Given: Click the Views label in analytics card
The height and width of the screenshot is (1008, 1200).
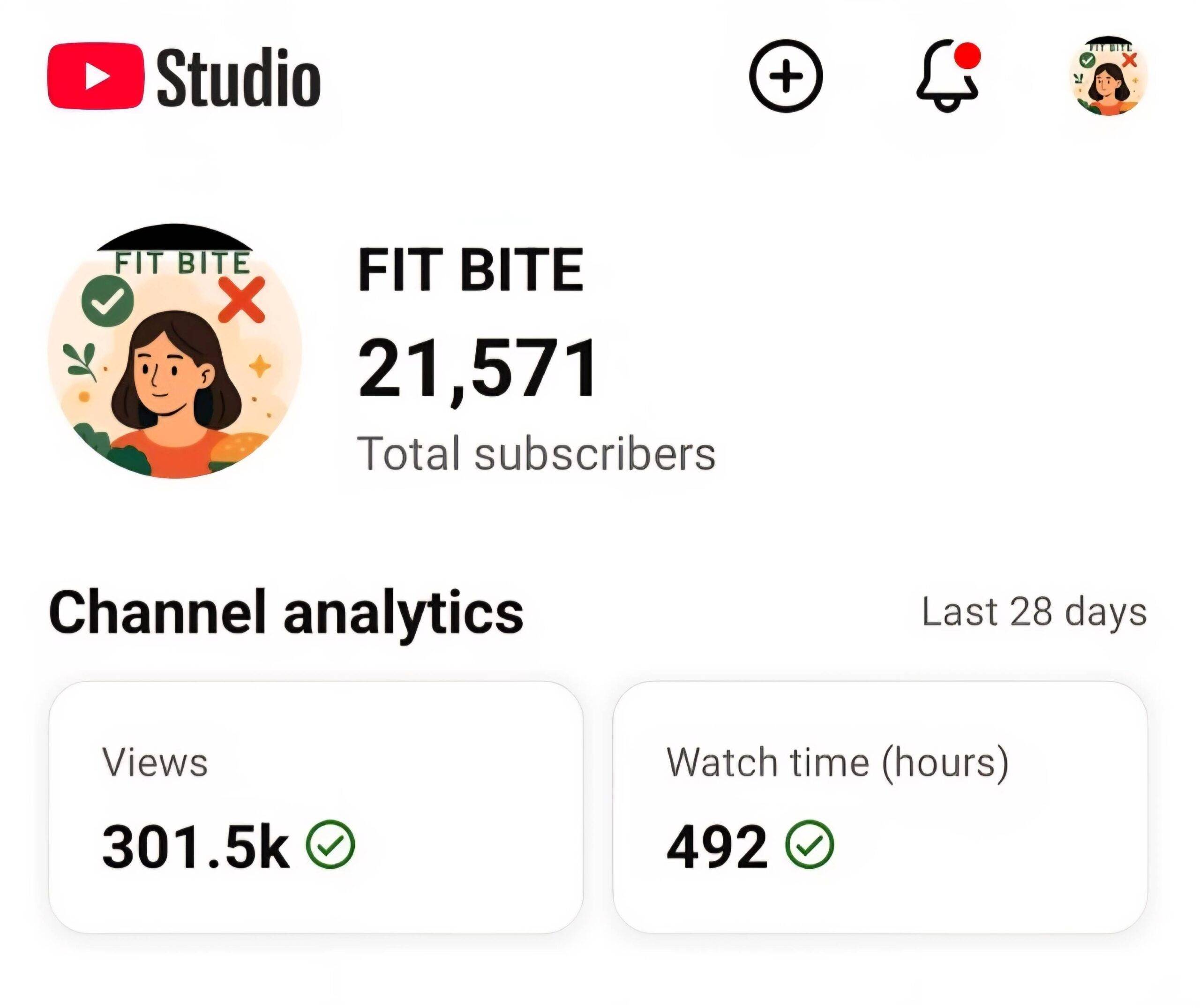Looking at the screenshot, I should [155, 762].
